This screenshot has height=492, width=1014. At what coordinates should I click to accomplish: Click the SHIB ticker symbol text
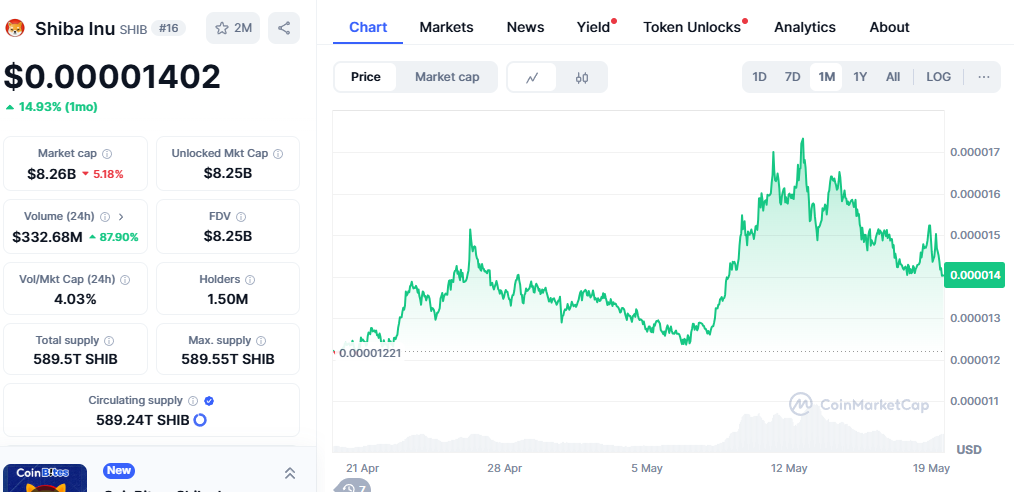(133, 29)
